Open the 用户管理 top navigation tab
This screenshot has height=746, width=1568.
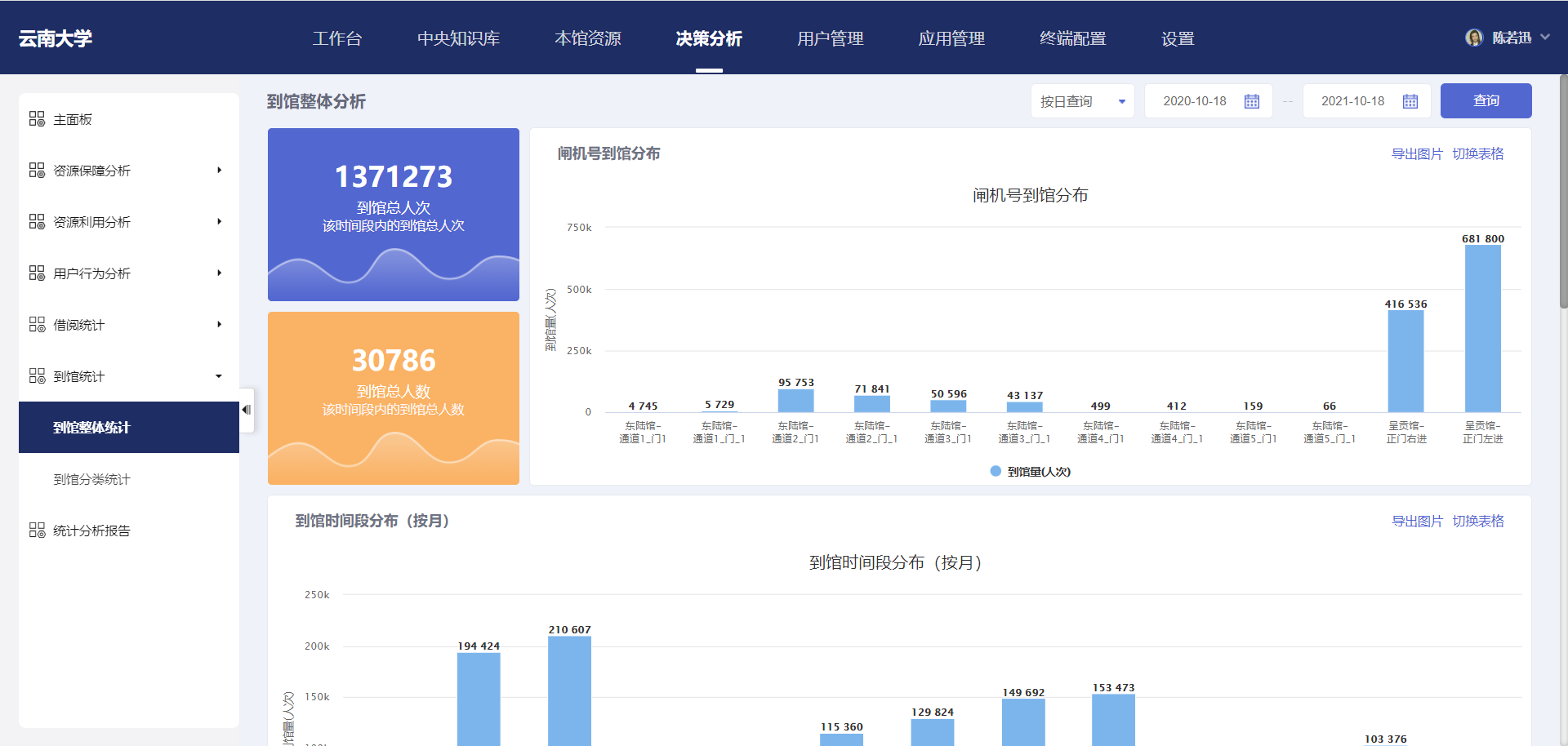click(x=830, y=38)
